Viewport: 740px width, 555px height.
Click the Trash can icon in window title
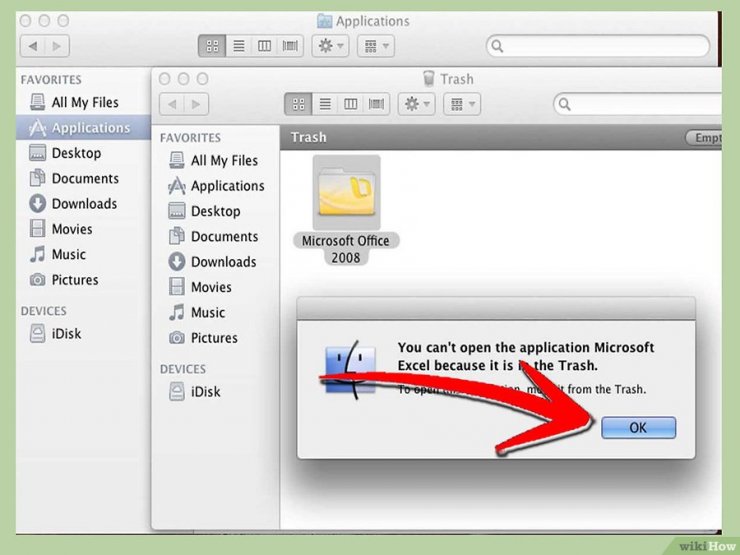(429, 78)
